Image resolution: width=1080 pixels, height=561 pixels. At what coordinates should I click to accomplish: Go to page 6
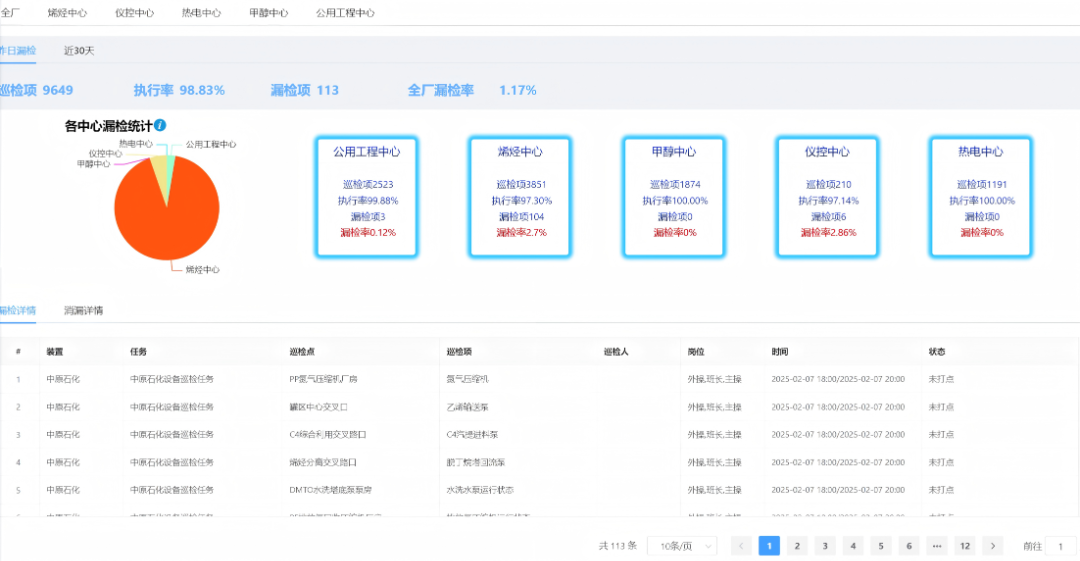(x=908, y=546)
